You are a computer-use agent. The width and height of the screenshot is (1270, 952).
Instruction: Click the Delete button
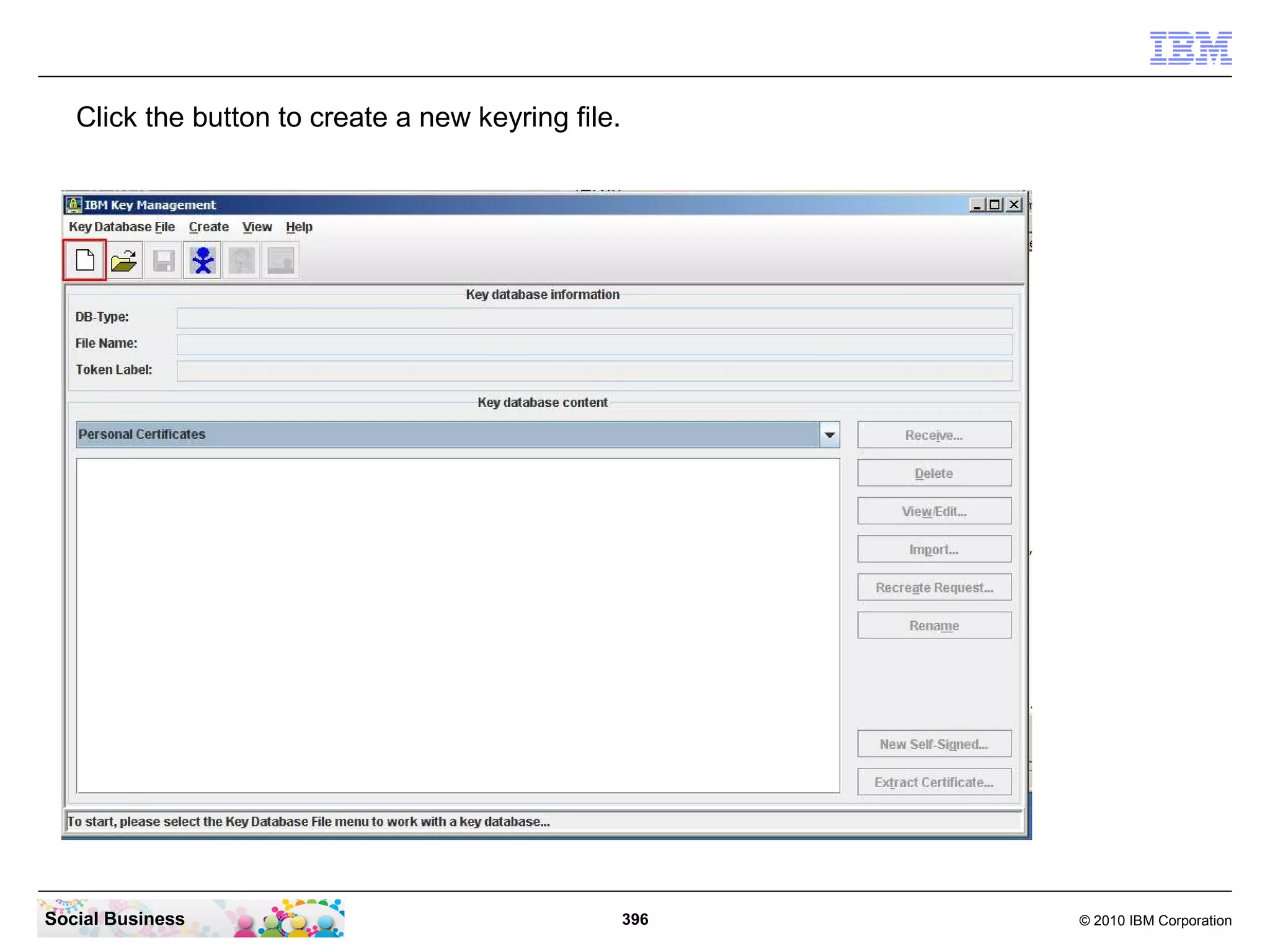[x=934, y=474]
